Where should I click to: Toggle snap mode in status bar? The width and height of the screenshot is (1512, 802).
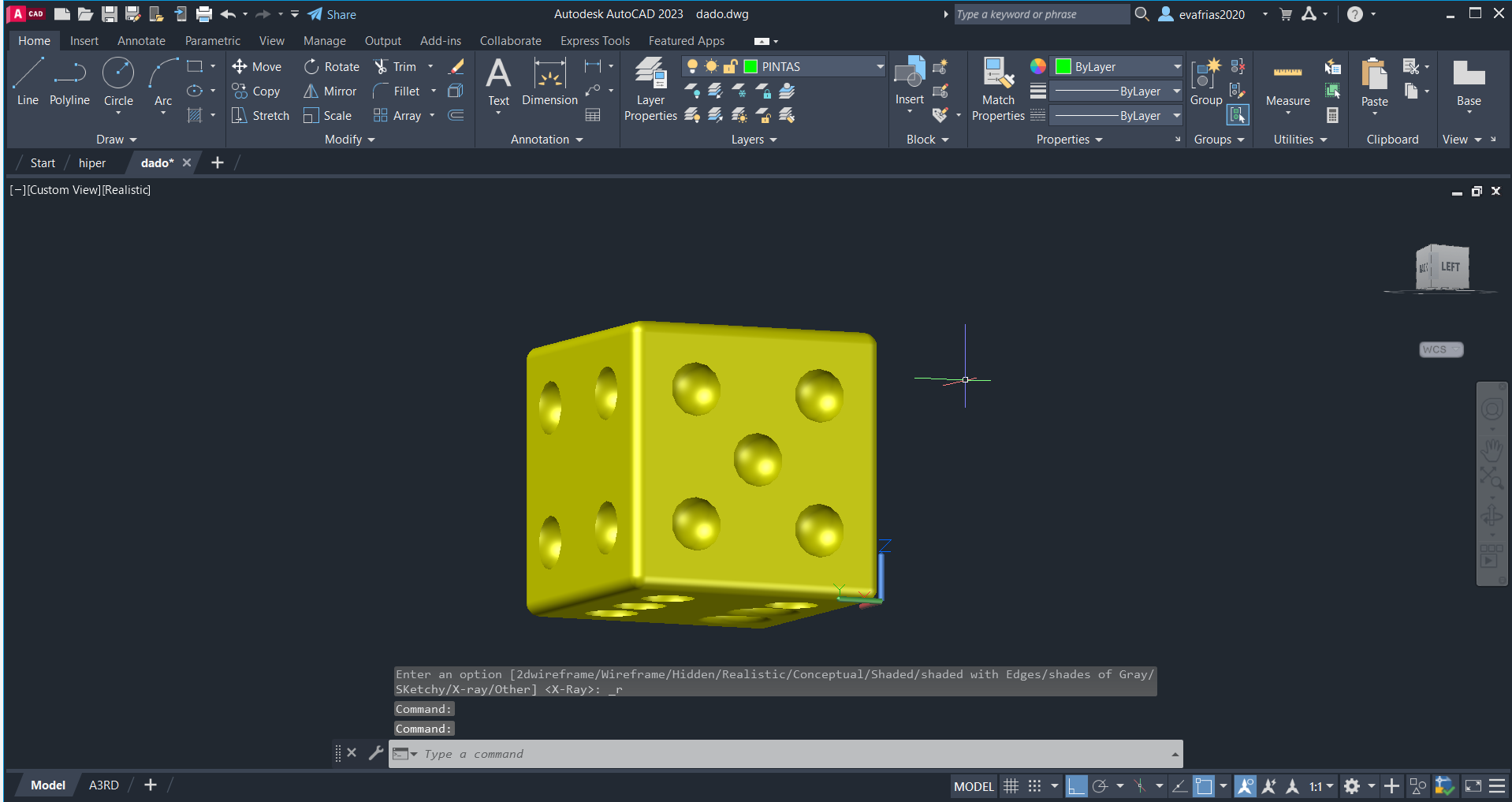pyautogui.click(x=1034, y=786)
